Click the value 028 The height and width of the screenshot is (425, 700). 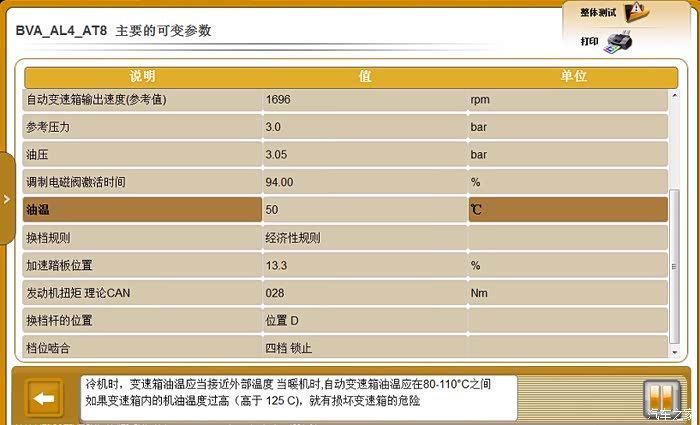(275, 293)
